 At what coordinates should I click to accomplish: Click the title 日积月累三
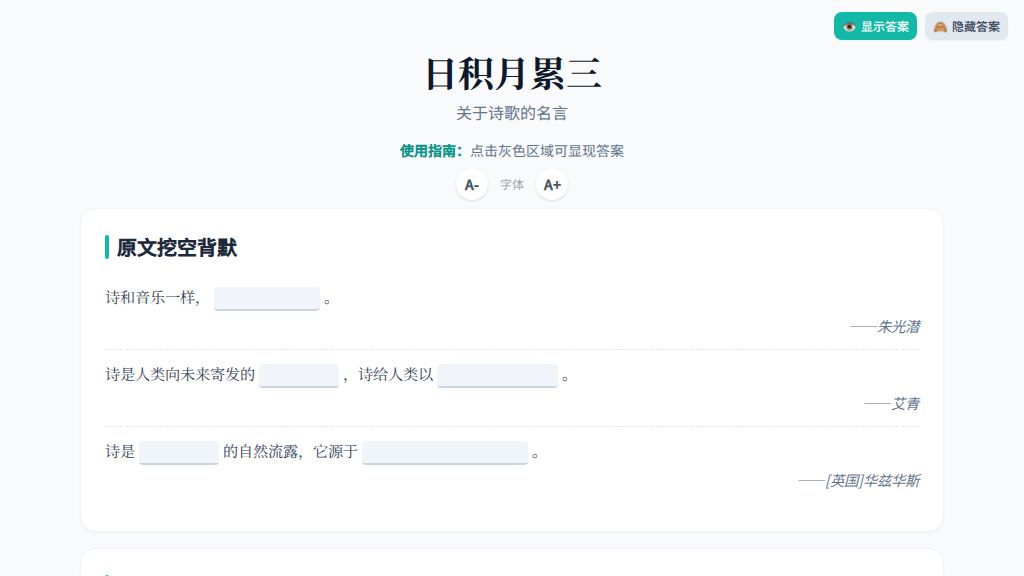point(512,74)
